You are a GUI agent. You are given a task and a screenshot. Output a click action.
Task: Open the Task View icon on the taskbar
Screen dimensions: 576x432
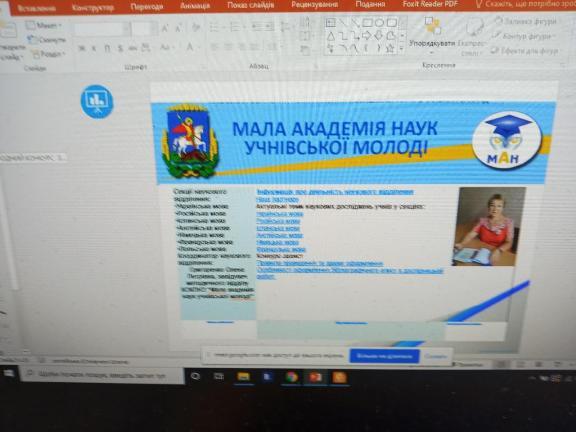[219, 376]
